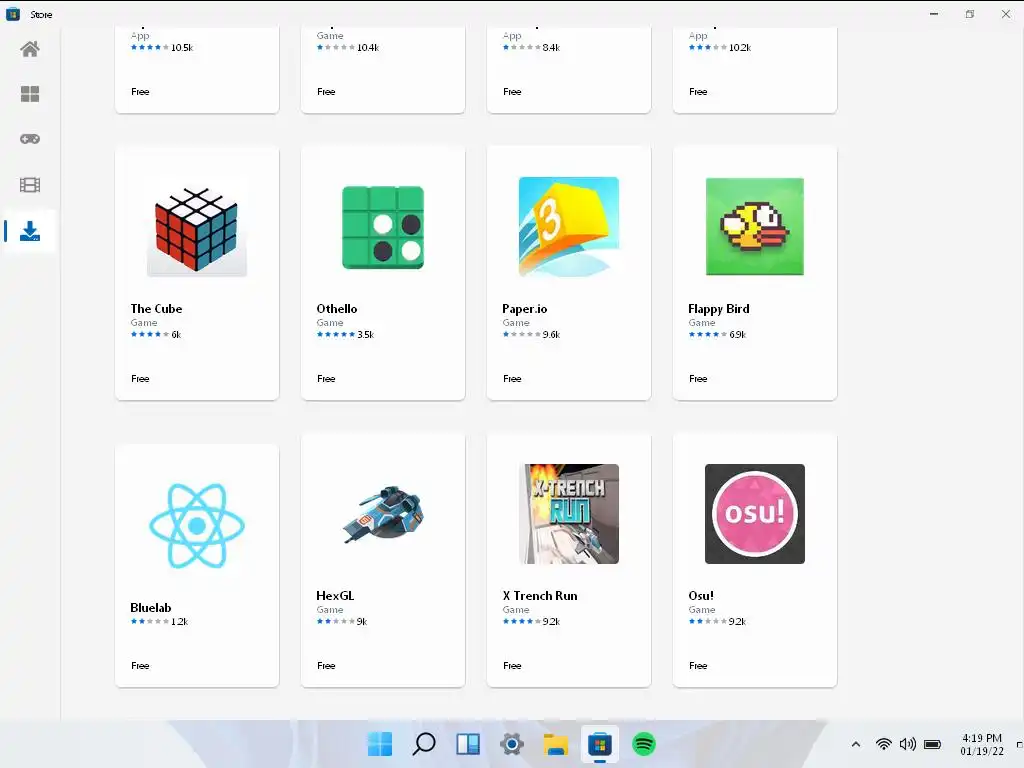The width and height of the screenshot is (1024, 768).
Task: Click Free price on Othello card
Action: click(x=326, y=379)
